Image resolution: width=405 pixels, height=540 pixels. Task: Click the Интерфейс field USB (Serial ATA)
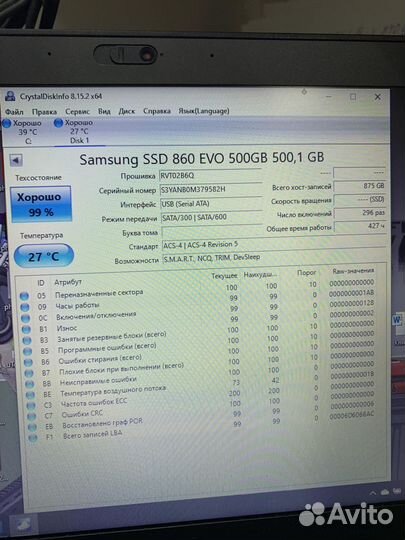pyautogui.click(x=211, y=204)
